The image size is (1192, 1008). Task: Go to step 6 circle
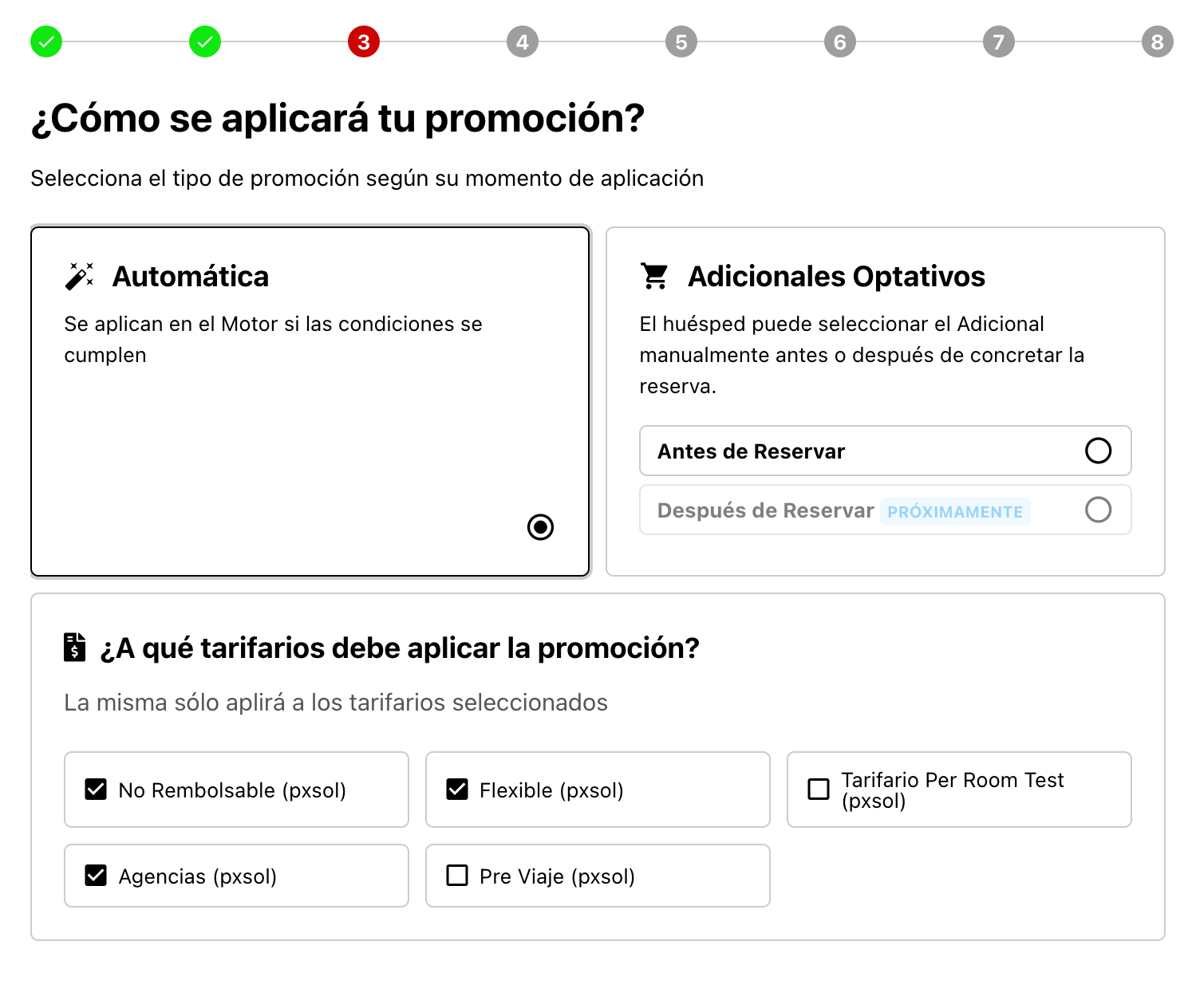840,41
